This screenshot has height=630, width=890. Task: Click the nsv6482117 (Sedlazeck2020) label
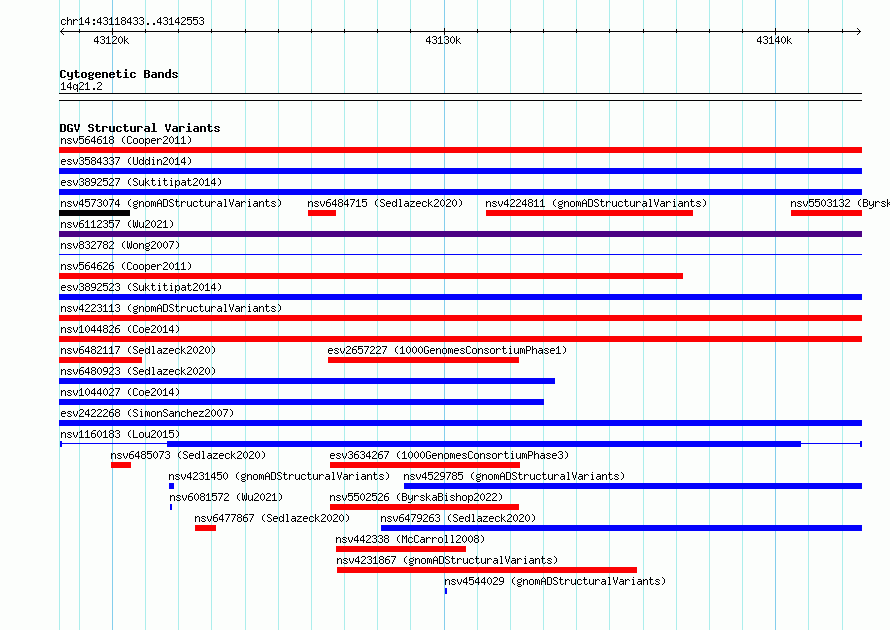138,350
